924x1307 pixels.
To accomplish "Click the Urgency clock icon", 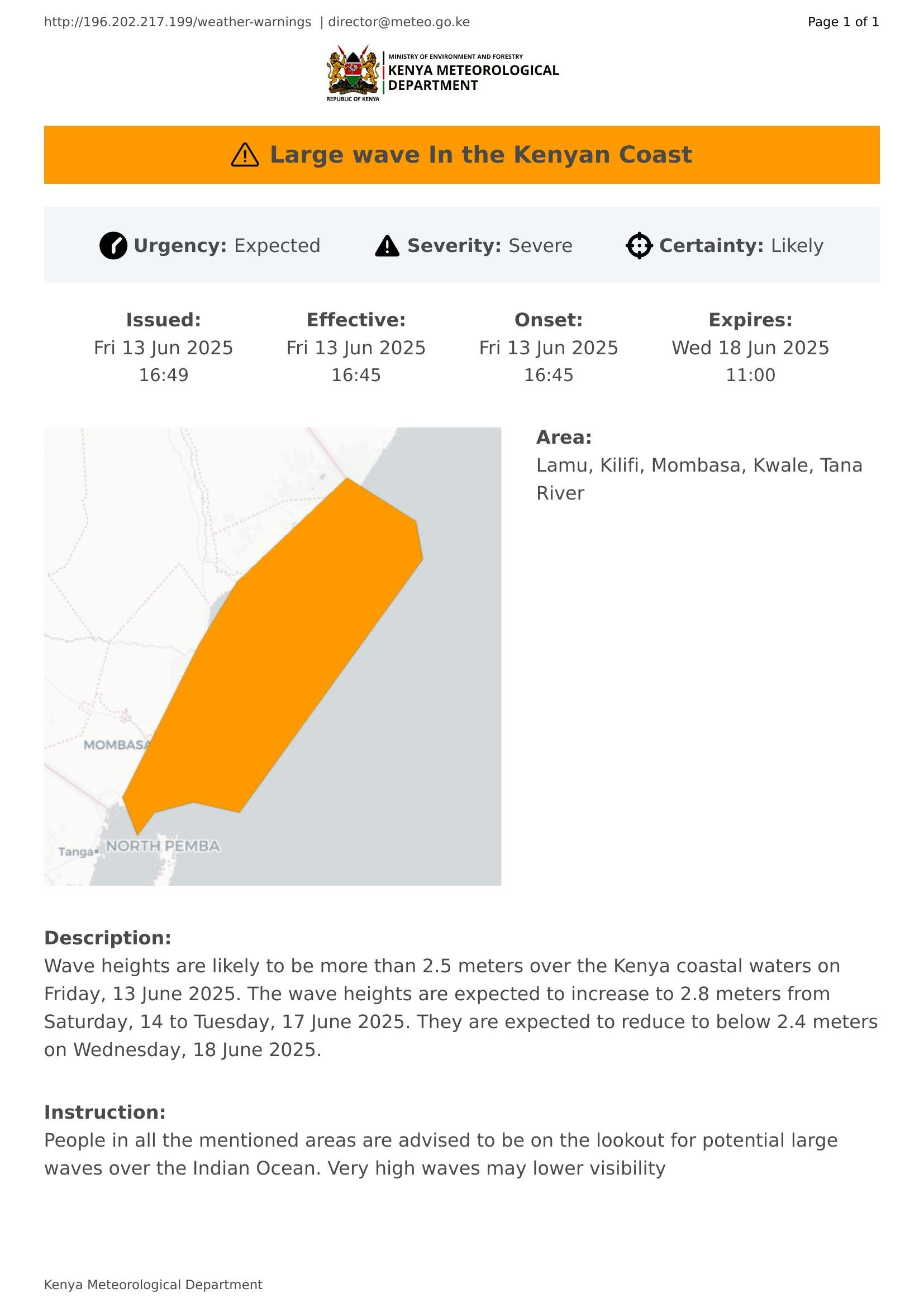I will tap(113, 246).
